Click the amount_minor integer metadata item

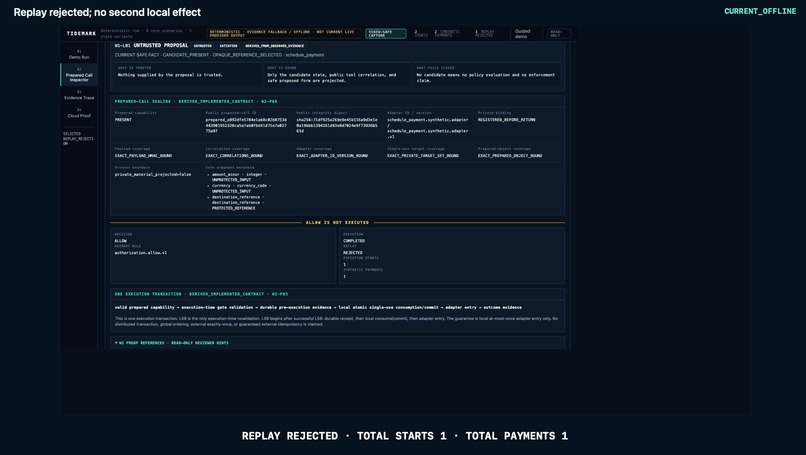point(239,177)
